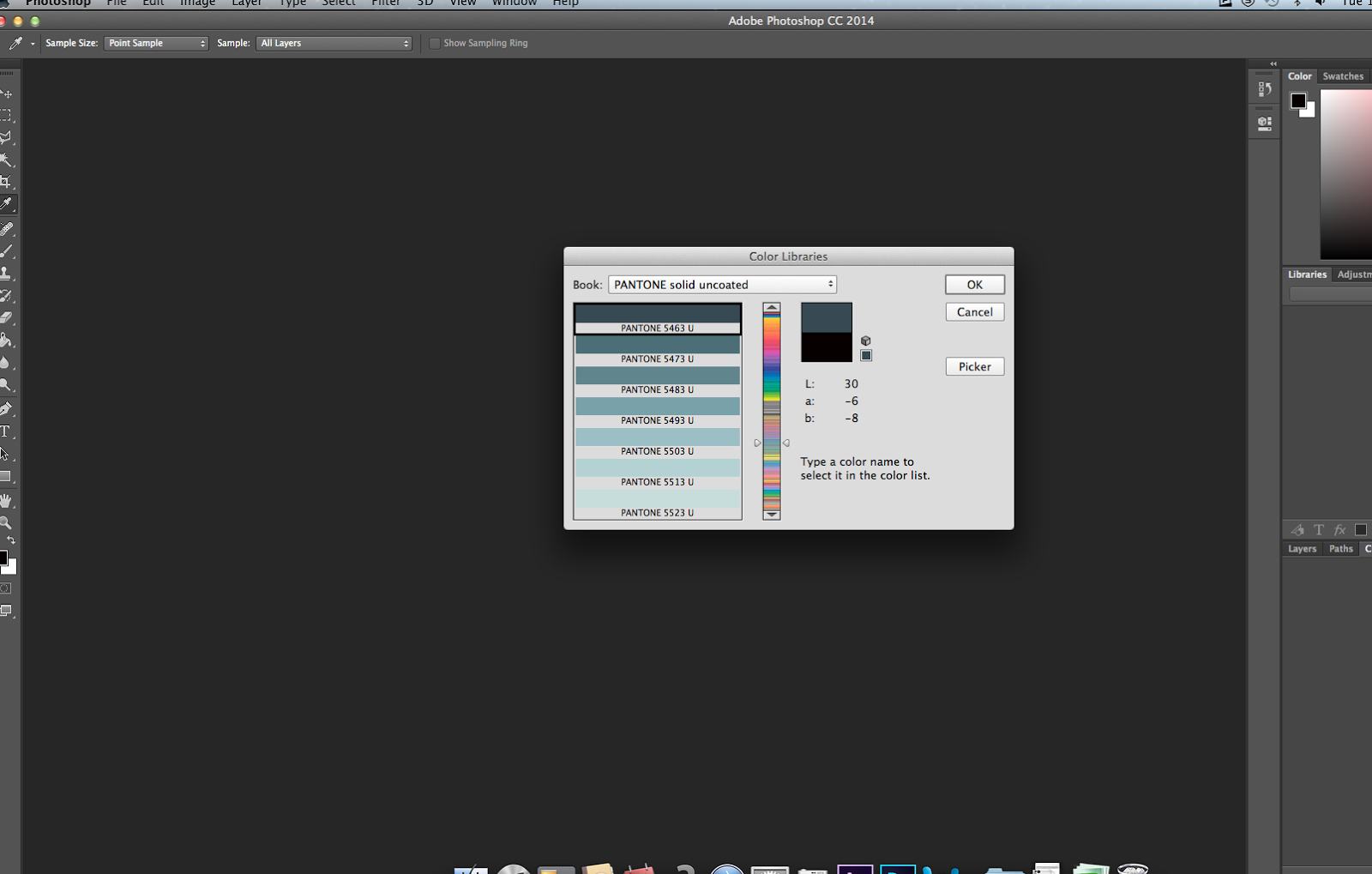Select the Healing Brush tool
The width and height of the screenshot is (1372, 874).
(7, 229)
